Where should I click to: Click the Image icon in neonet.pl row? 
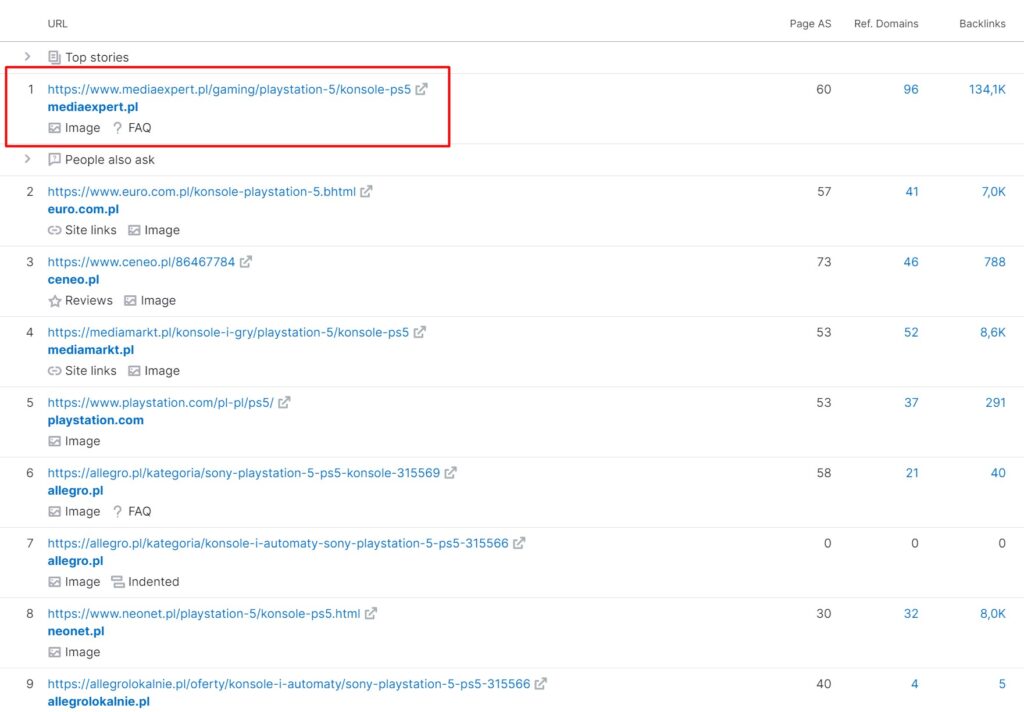[x=54, y=653]
